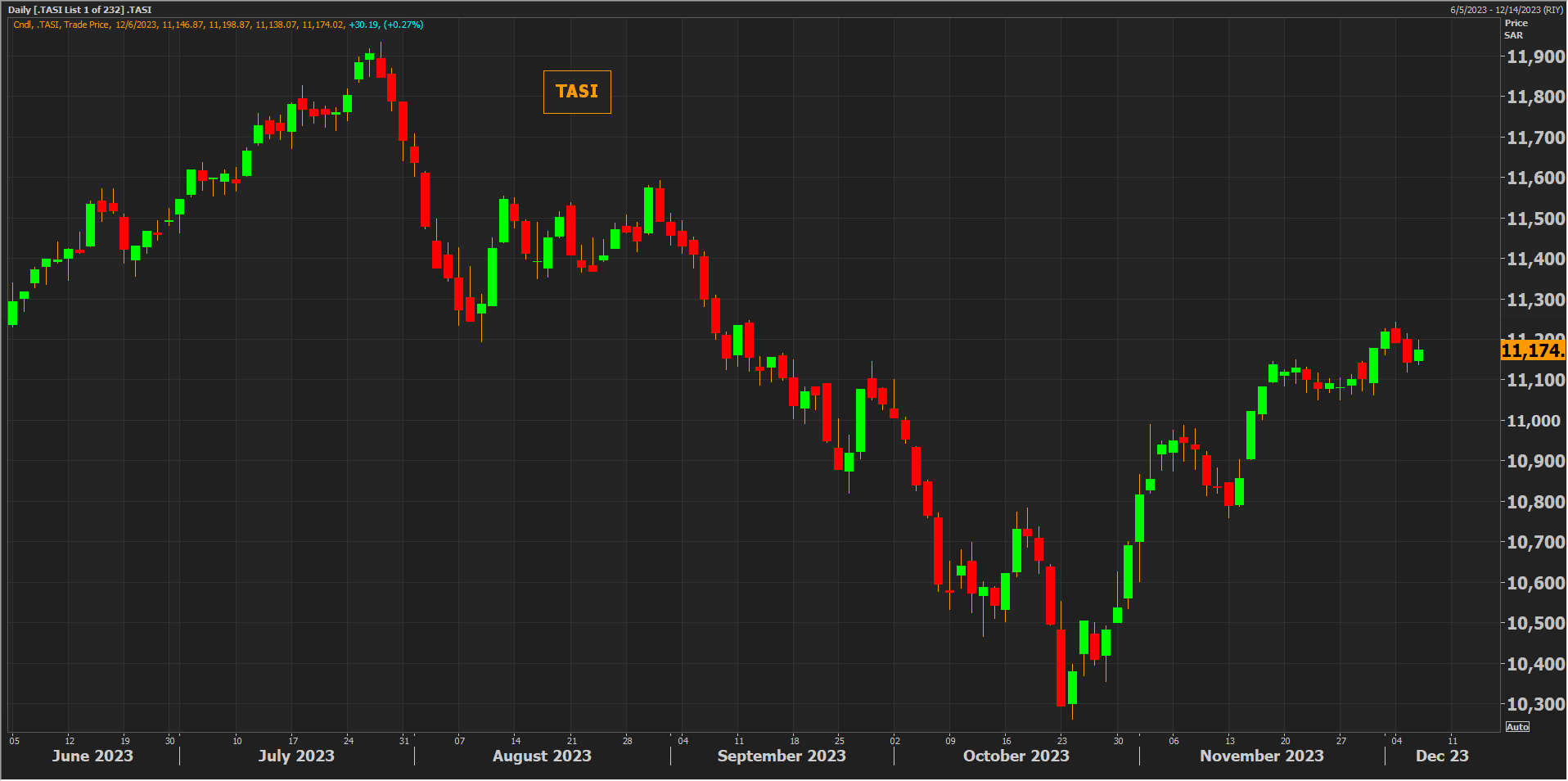Click the date range 6/5/2023 - 12/14/2023

[x=1506, y=10]
